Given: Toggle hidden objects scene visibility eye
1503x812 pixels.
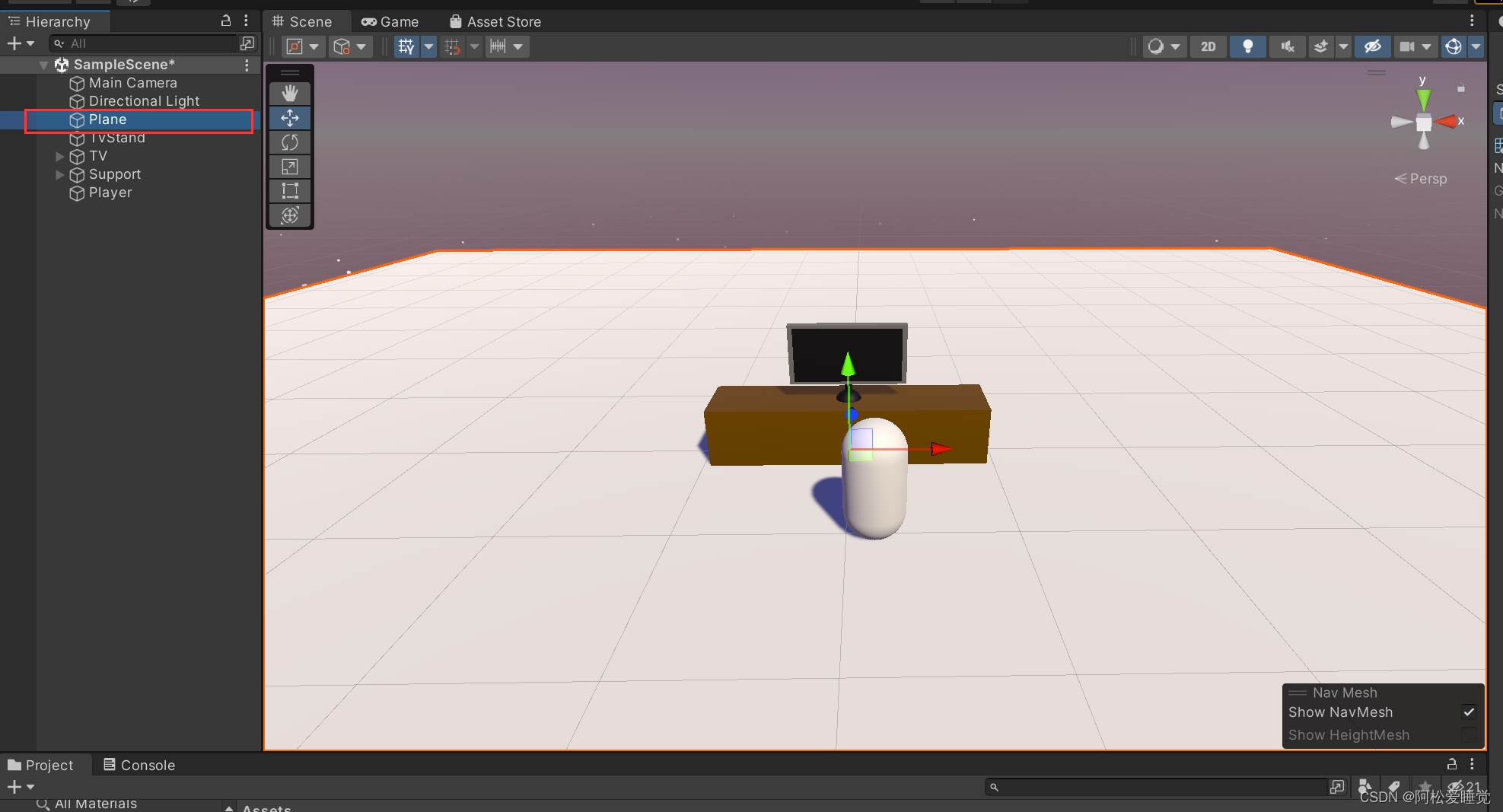Looking at the screenshot, I should pyautogui.click(x=1373, y=46).
